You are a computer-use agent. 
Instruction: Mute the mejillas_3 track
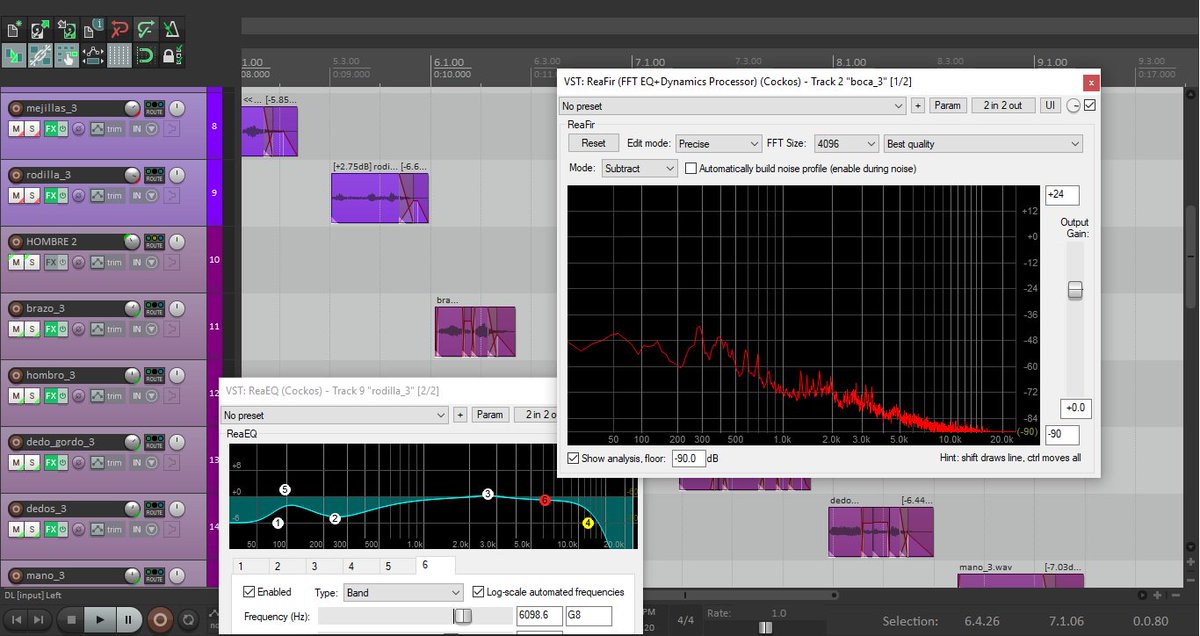[x=15, y=128]
